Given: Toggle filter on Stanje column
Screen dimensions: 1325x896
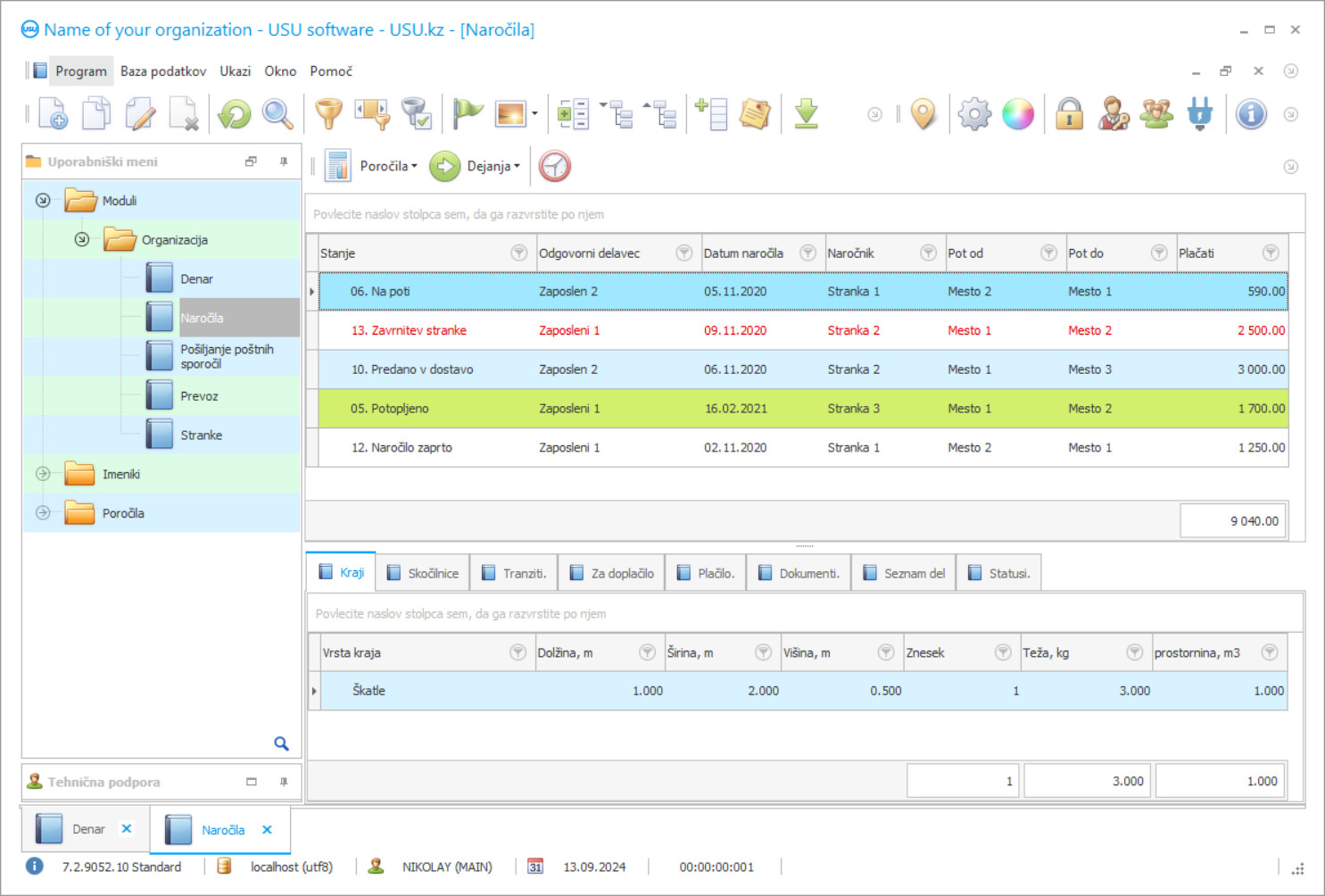Looking at the screenshot, I should click(518, 253).
